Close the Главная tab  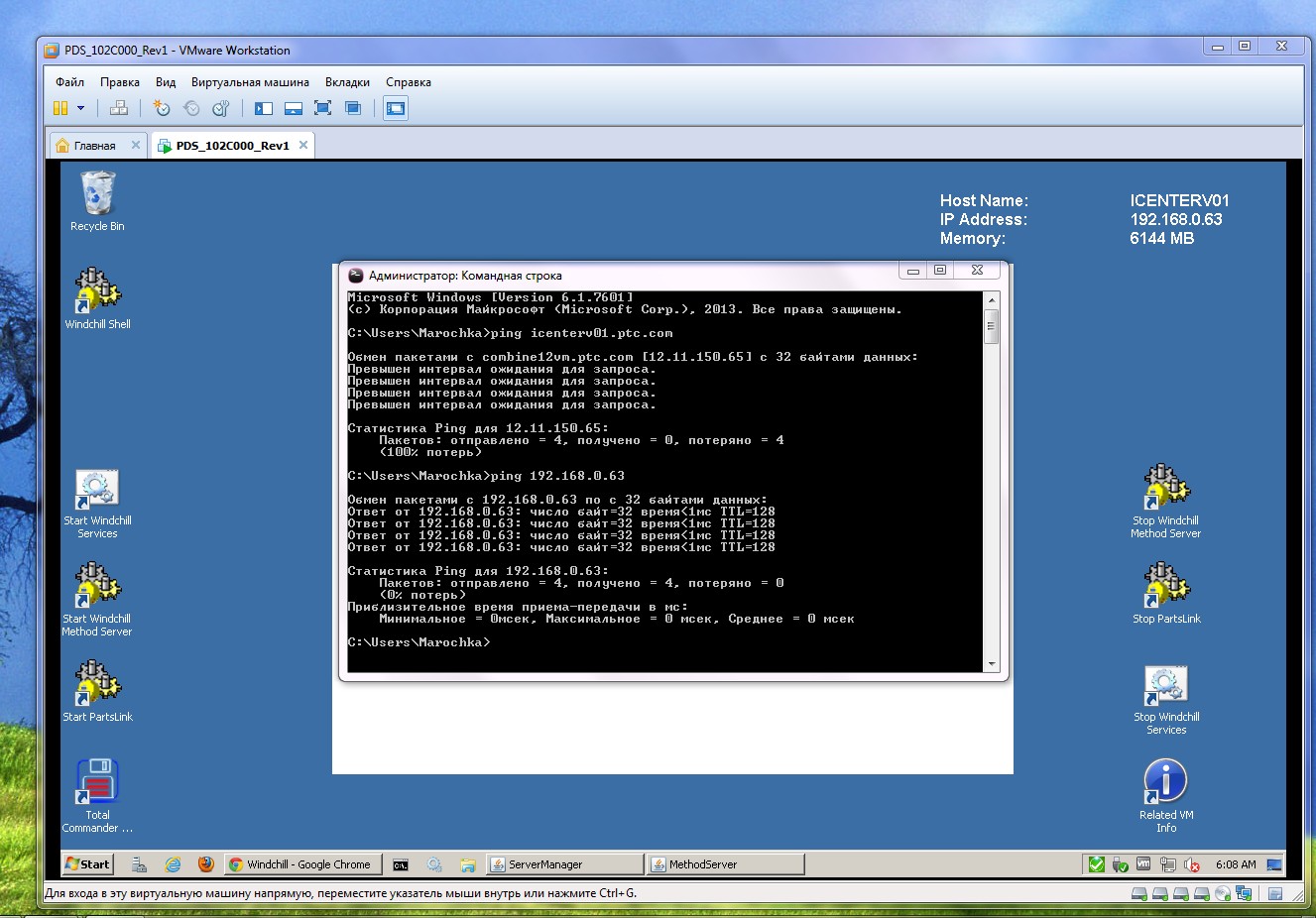pos(136,145)
